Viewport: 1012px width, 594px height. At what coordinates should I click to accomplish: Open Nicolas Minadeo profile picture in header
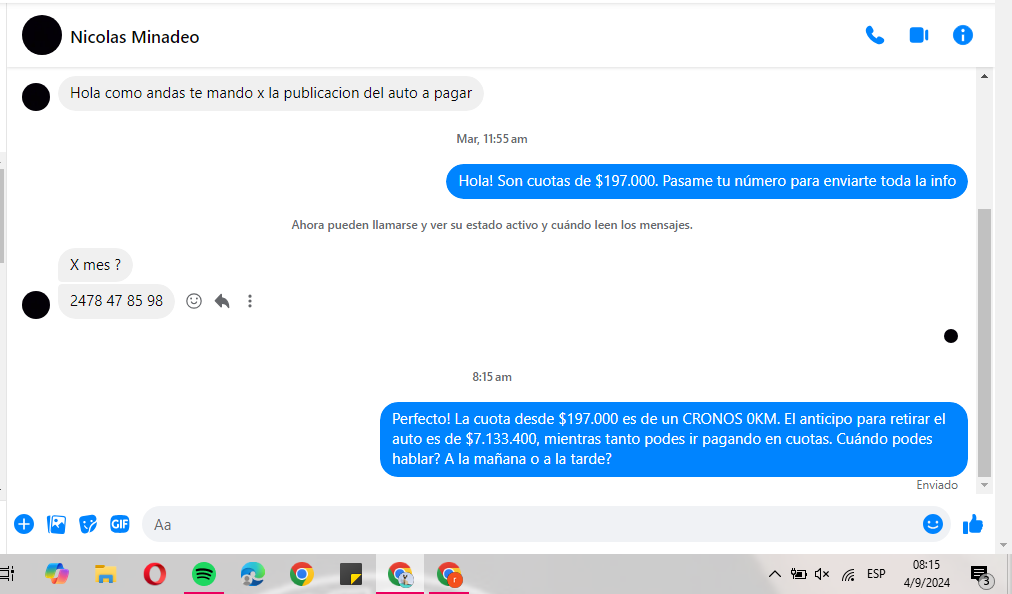(x=42, y=35)
